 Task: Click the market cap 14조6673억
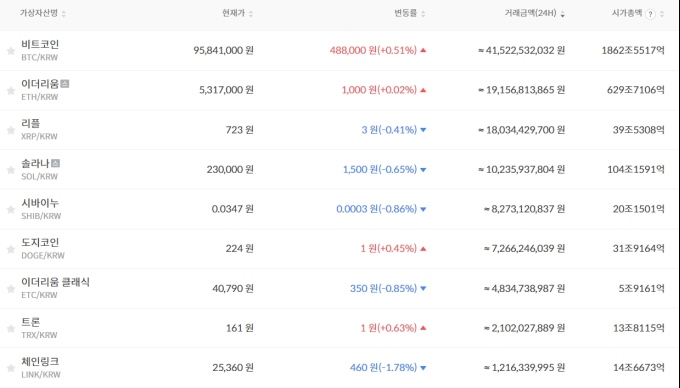tap(638, 368)
